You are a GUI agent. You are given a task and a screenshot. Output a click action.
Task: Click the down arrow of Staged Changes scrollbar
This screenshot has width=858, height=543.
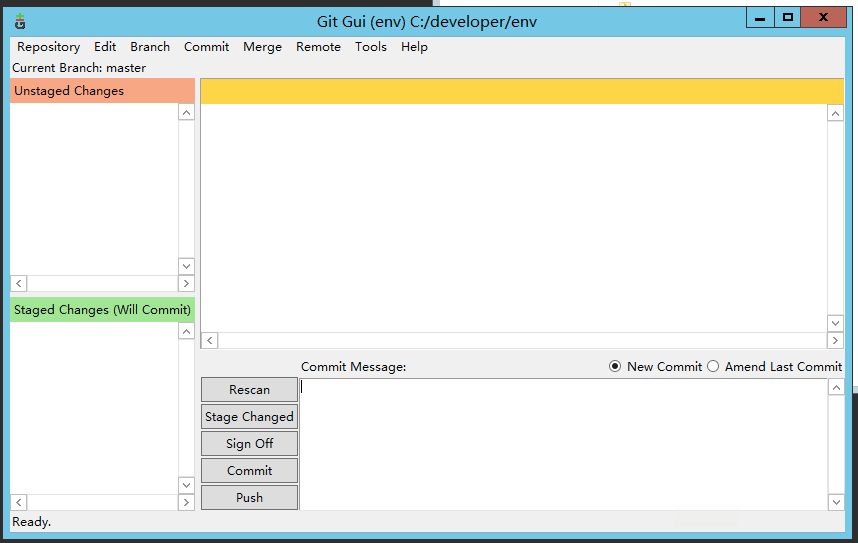pos(187,485)
